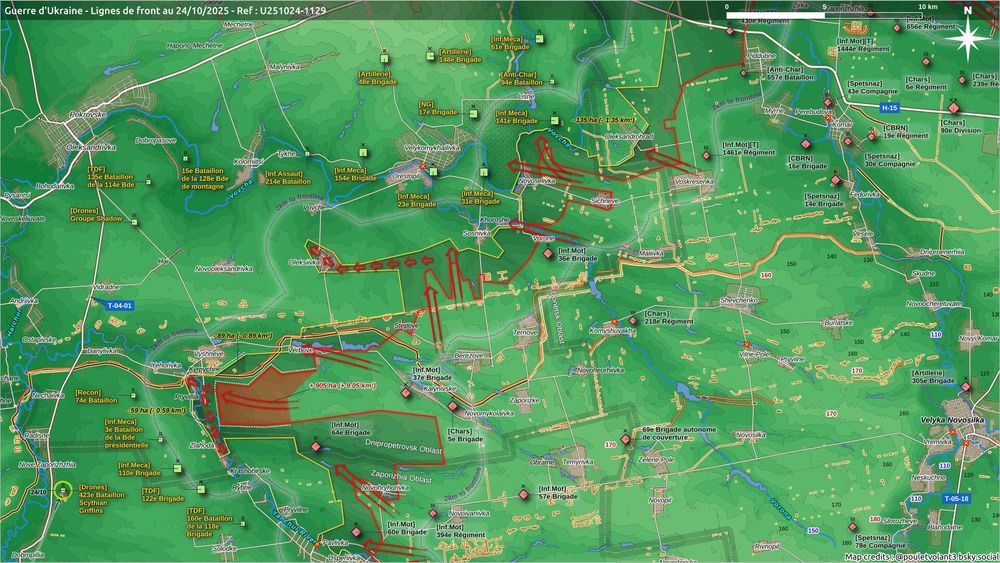
Task: Select the 214e Bataillon Inf.Assaut marker
Action: click(307, 154)
